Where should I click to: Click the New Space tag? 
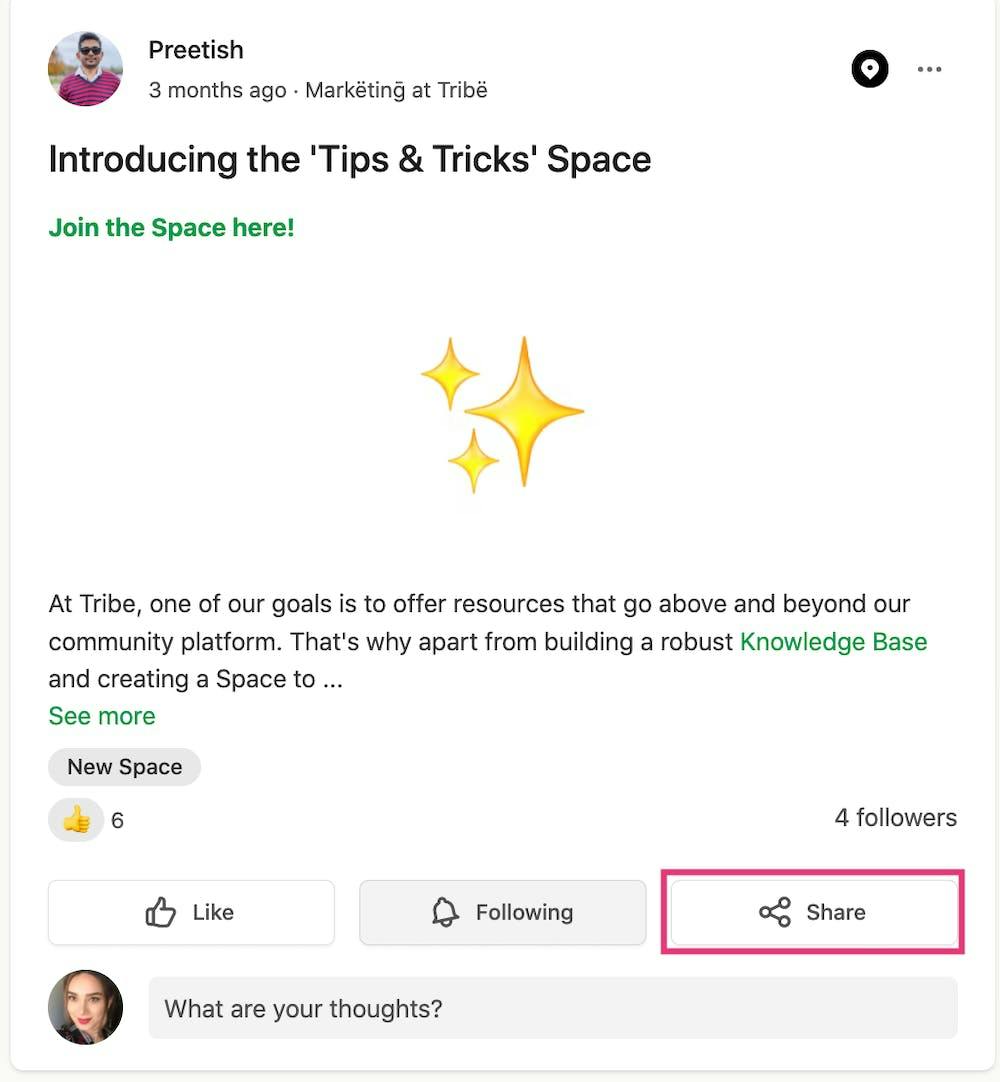tap(124, 766)
